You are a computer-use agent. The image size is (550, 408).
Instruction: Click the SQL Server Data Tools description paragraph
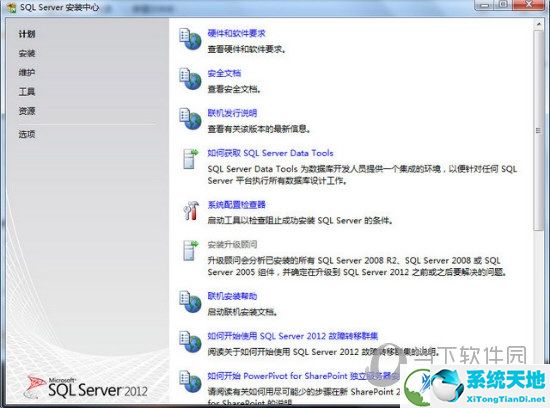pyautogui.click(x=362, y=175)
